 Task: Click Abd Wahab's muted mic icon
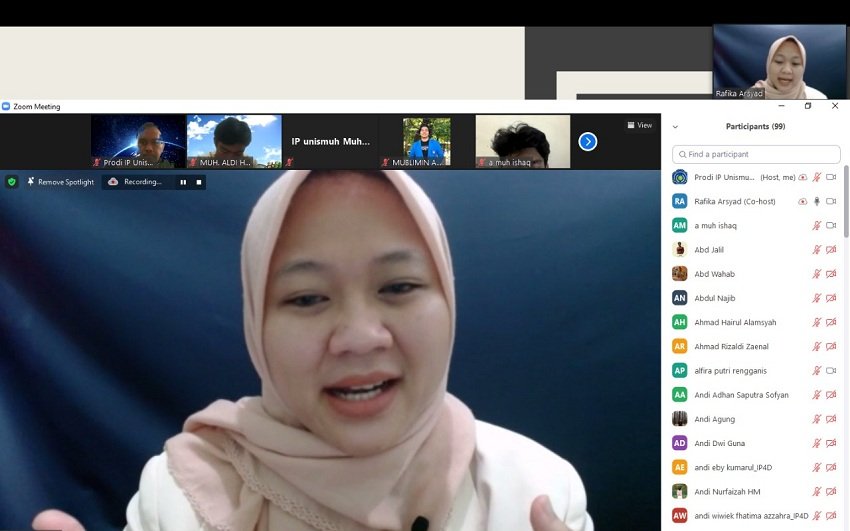(x=817, y=274)
